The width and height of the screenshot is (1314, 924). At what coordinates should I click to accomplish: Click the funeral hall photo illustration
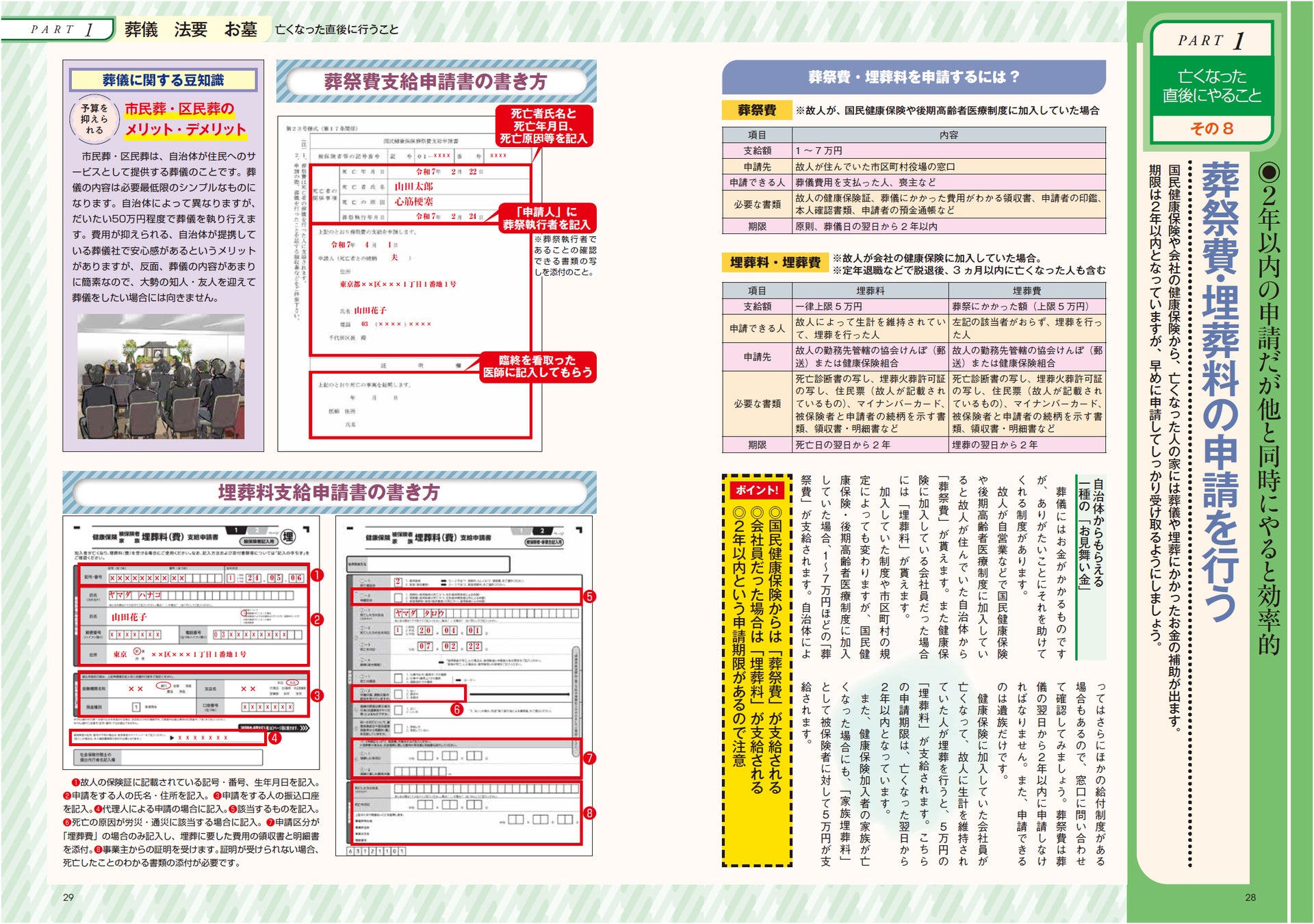coord(161,376)
